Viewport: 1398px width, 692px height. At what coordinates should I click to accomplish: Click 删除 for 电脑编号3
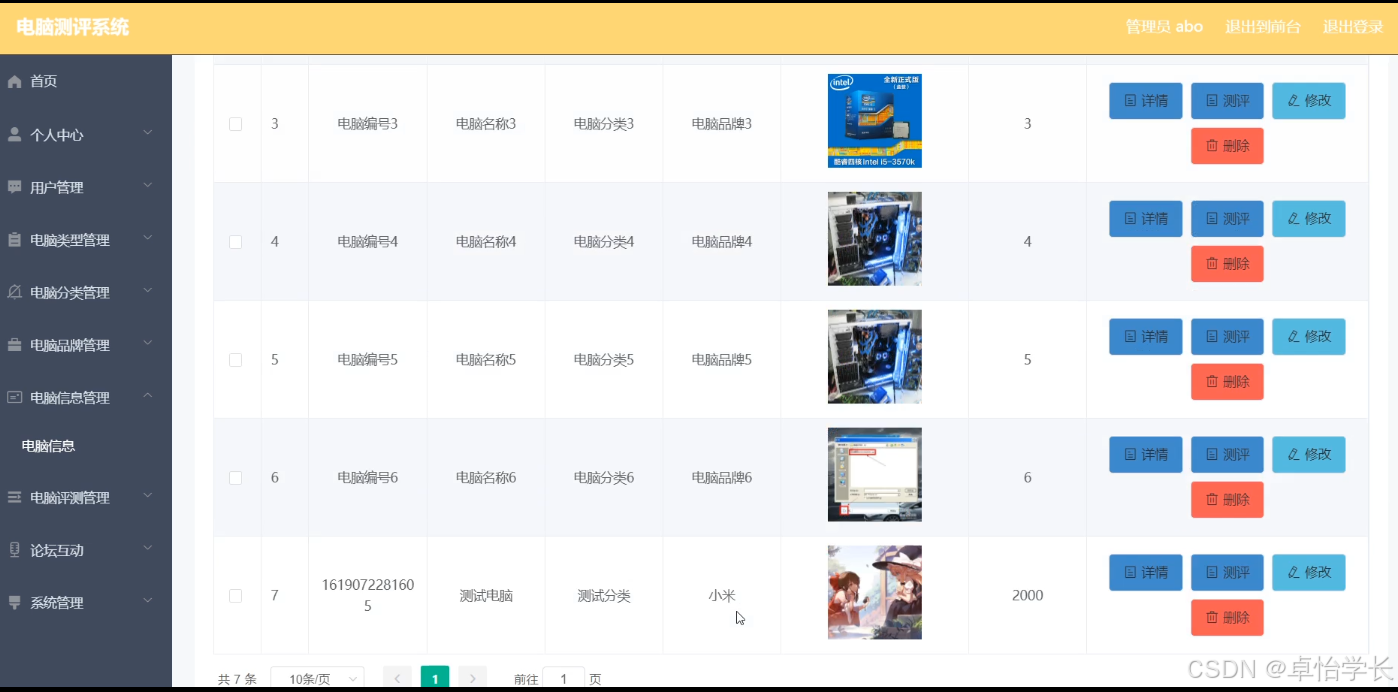click(1227, 146)
